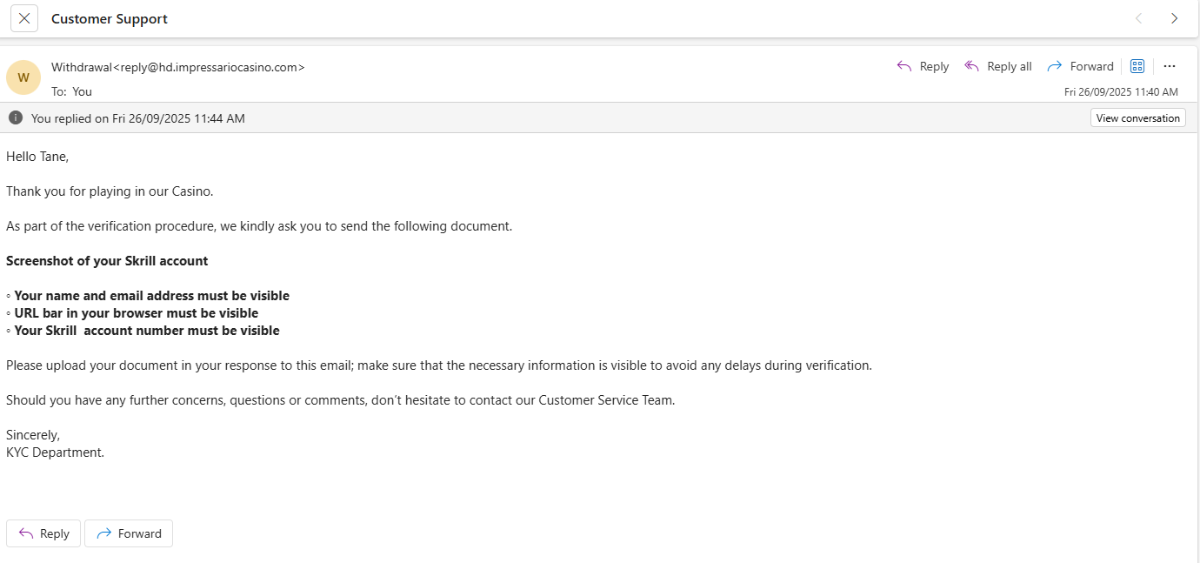This screenshot has width=1200, height=563.
Task: Select the Withdrawal sender email address
Action: point(178,67)
